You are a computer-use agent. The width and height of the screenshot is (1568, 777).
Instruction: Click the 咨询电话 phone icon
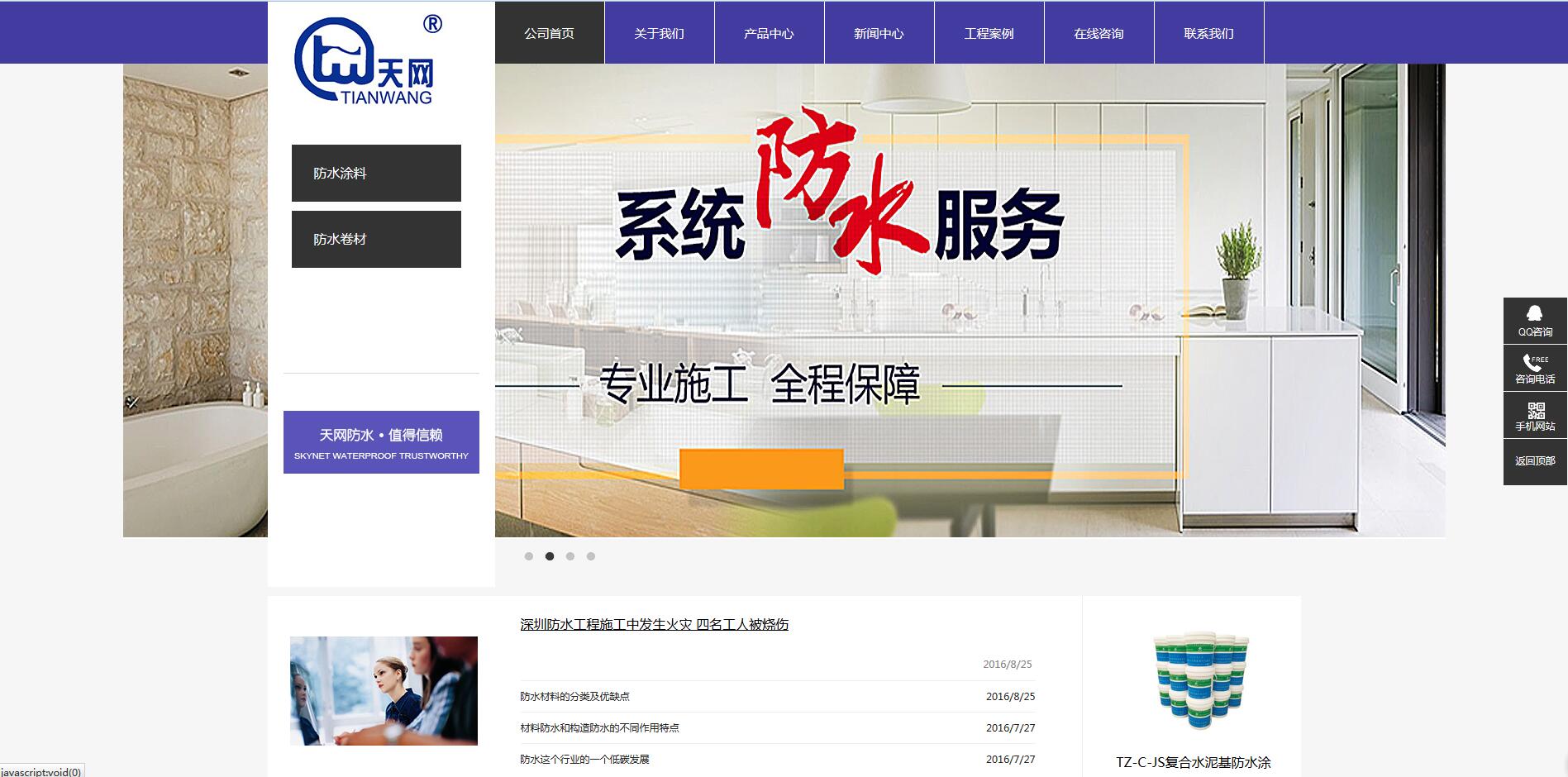[x=1535, y=368]
